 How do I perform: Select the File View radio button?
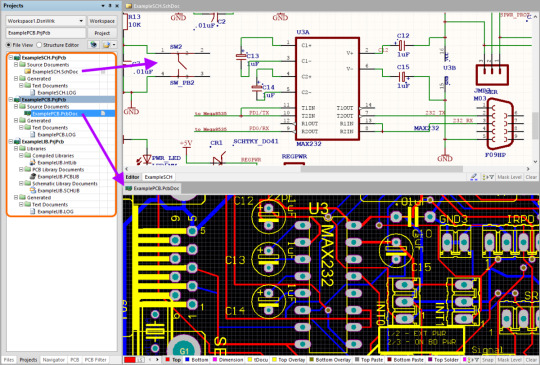9,45
